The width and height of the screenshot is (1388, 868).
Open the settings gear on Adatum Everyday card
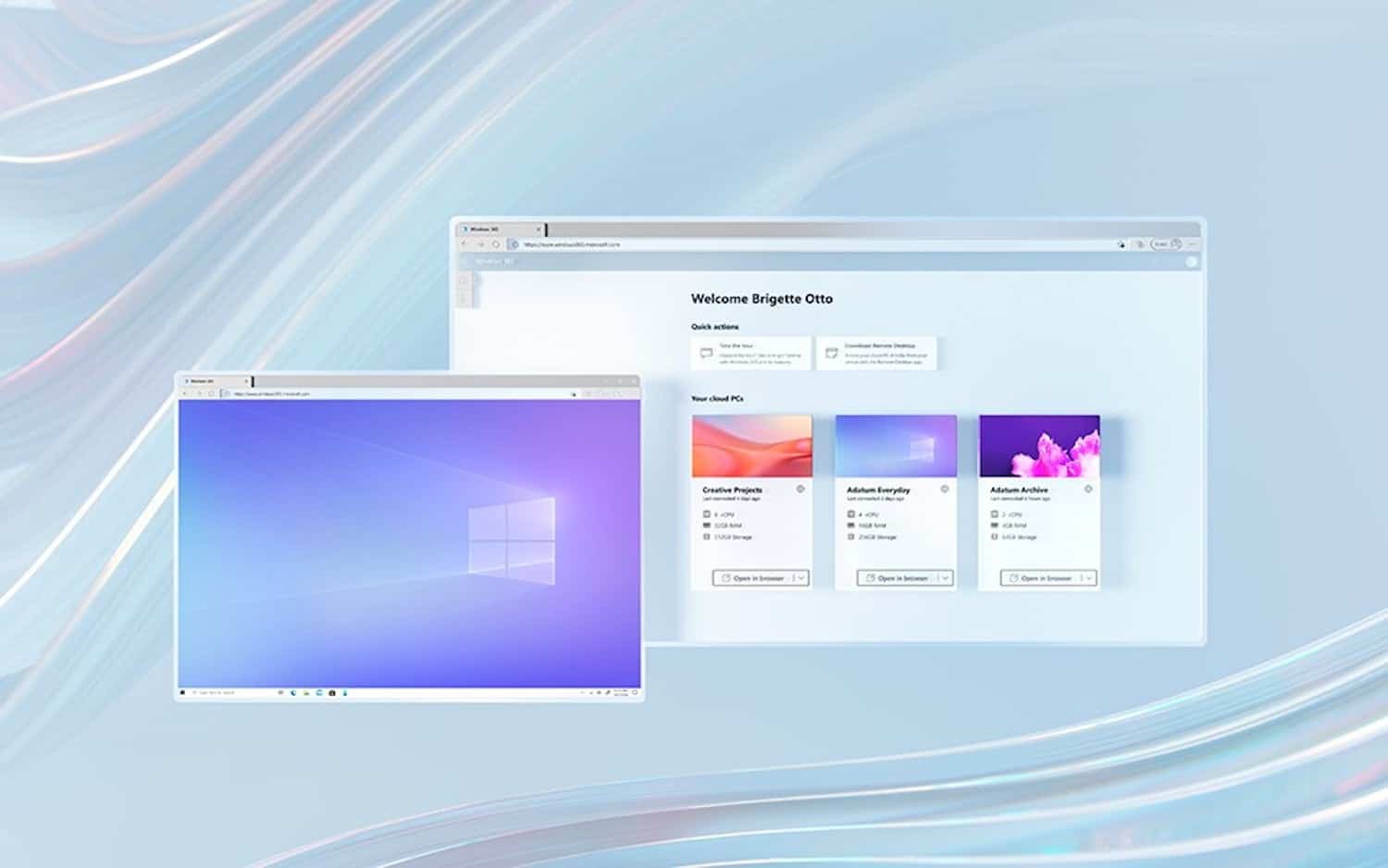[944, 489]
